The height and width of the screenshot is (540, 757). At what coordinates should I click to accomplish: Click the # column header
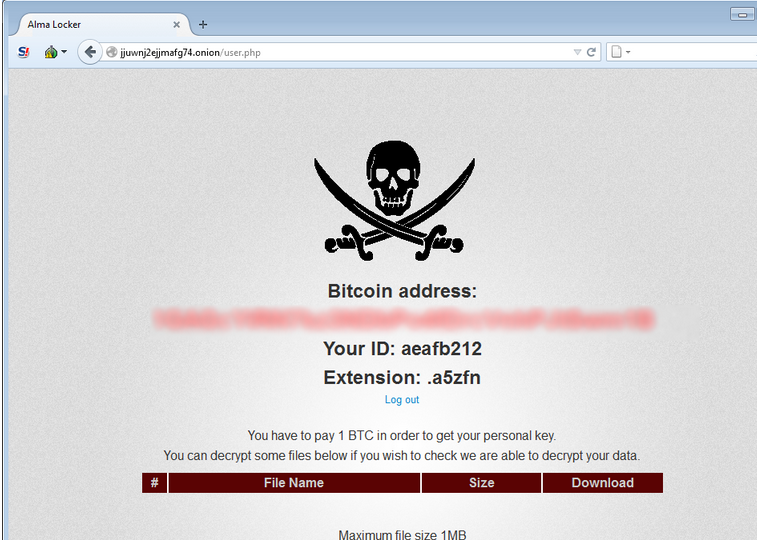(154, 483)
